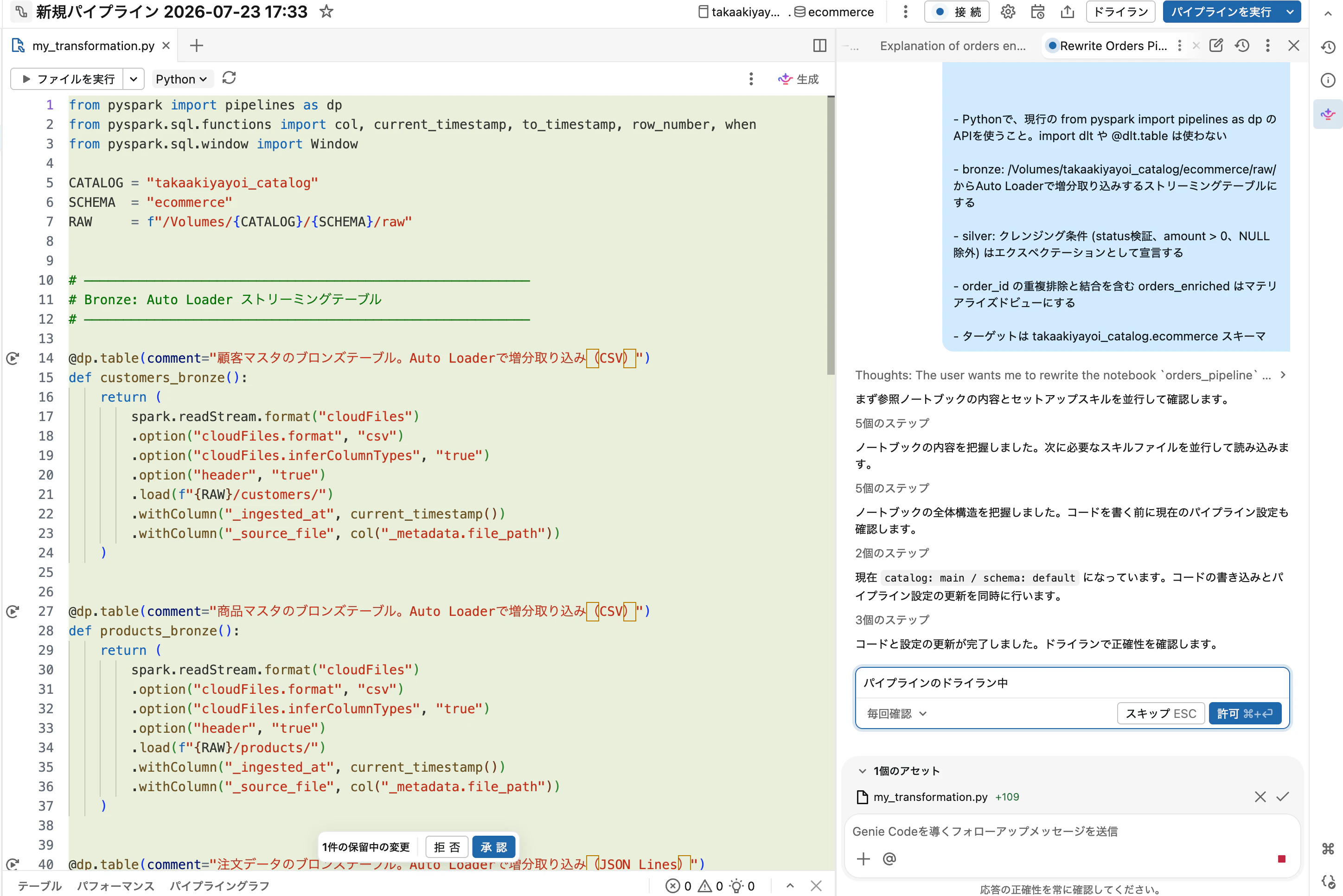
Task: Click the warning count indicator
Action: tap(710, 886)
